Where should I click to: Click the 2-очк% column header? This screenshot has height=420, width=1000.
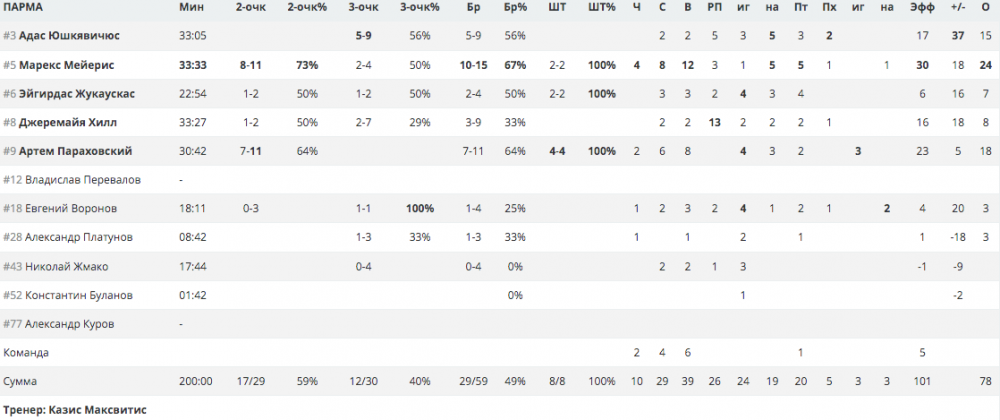coord(302,8)
